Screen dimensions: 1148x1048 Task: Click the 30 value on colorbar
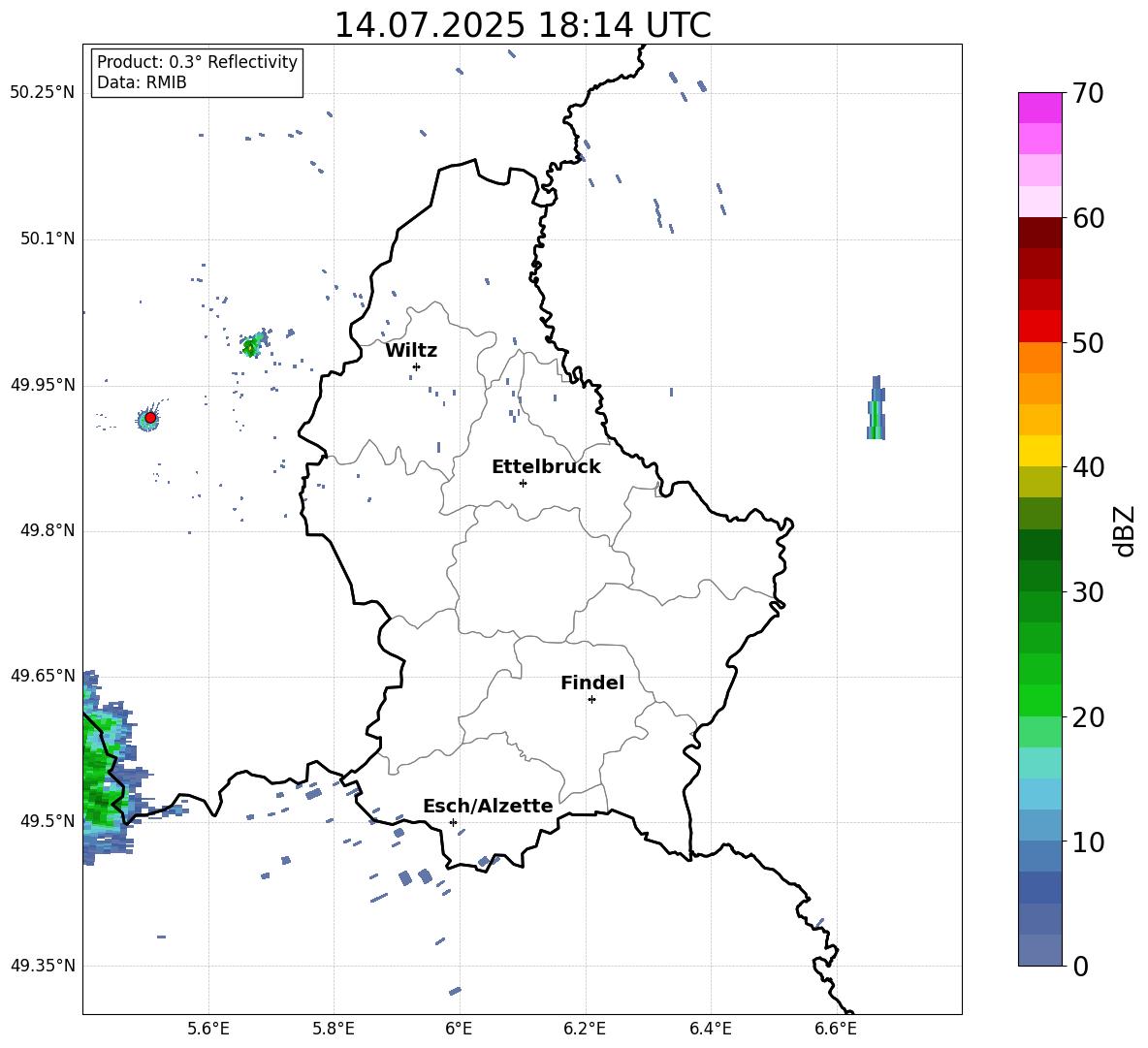[x=1088, y=591]
